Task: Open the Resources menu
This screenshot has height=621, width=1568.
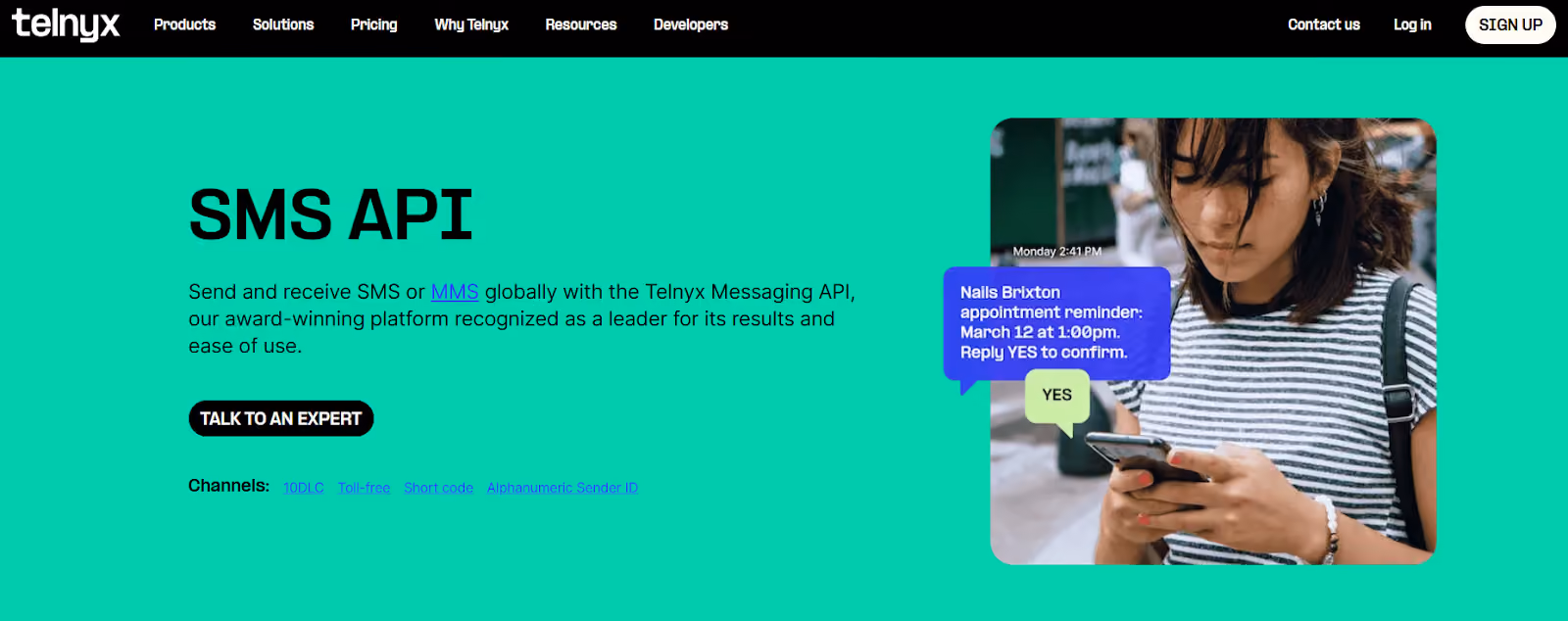Action: coord(581,24)
